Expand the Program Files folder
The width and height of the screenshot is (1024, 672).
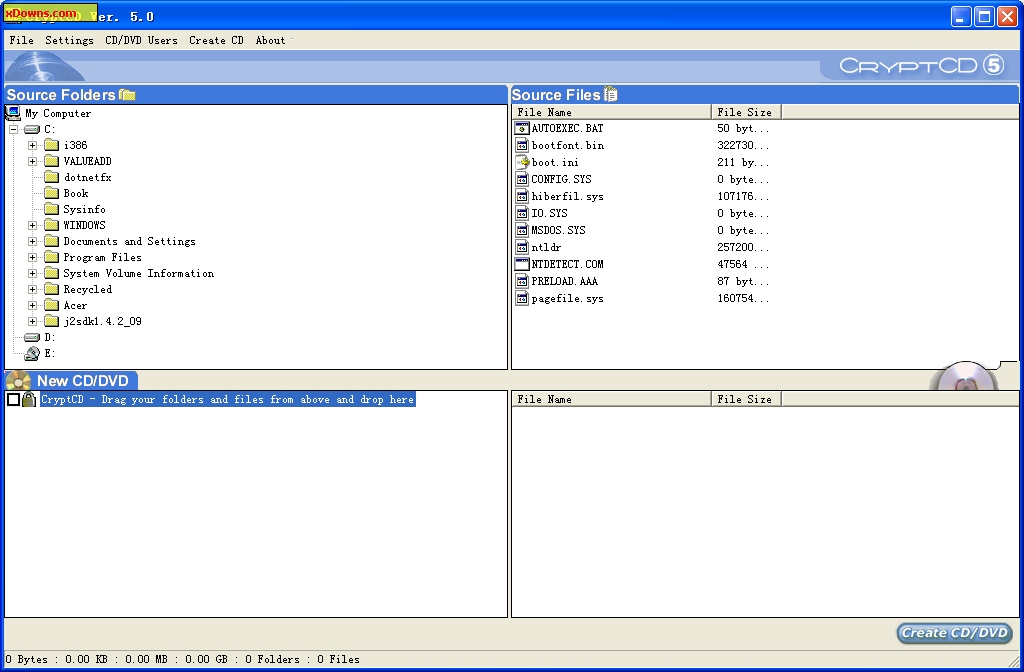(32, 257)
